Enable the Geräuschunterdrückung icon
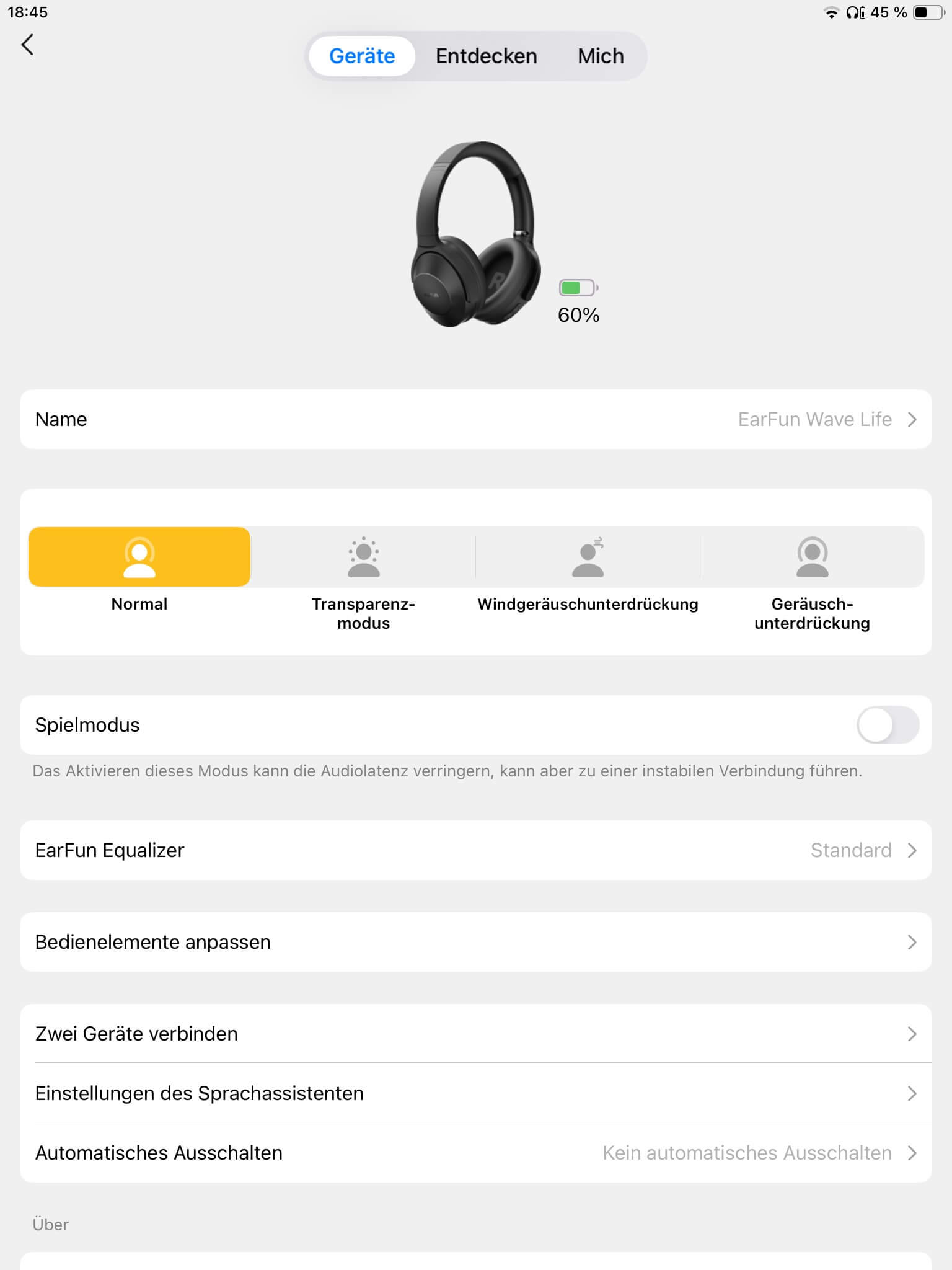This screenshot has width=952, height=1270. (x=812, y=557)
